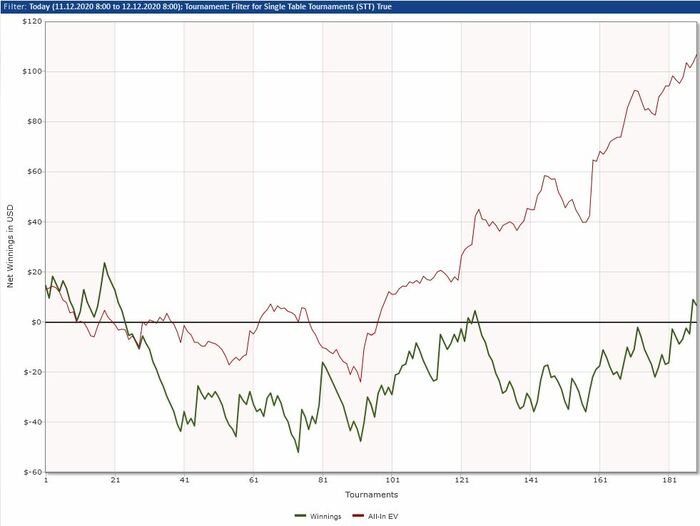Click the $40 y-axis label
The width and height of the screenshot is (700, 526).
point(34,222)
